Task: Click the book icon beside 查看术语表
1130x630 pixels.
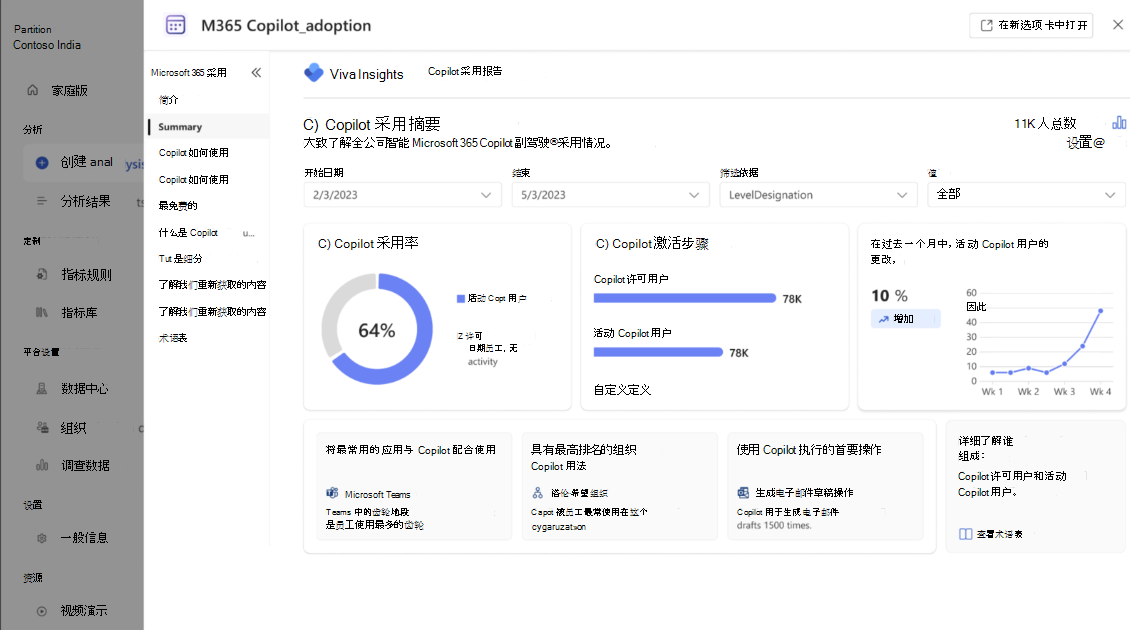Action: point(966,534)
